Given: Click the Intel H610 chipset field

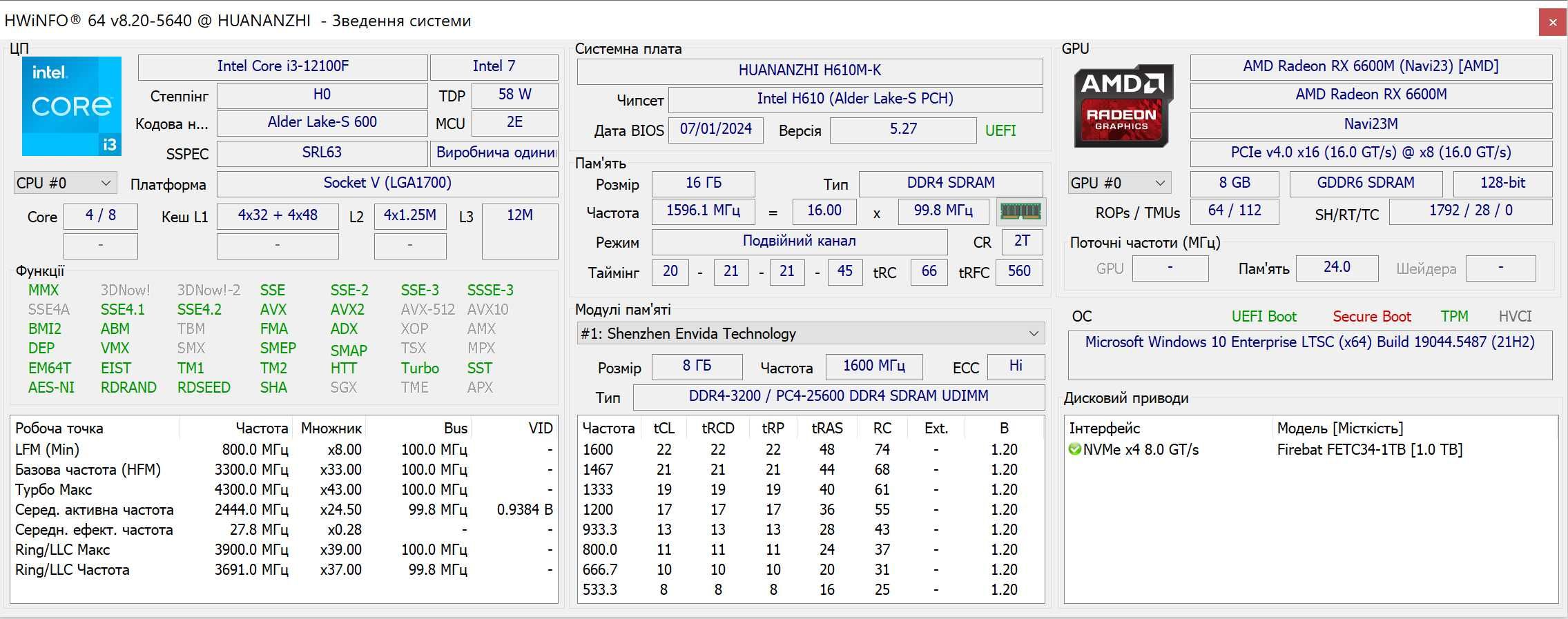Looking at the screenshot, I should tap(855, 99).
